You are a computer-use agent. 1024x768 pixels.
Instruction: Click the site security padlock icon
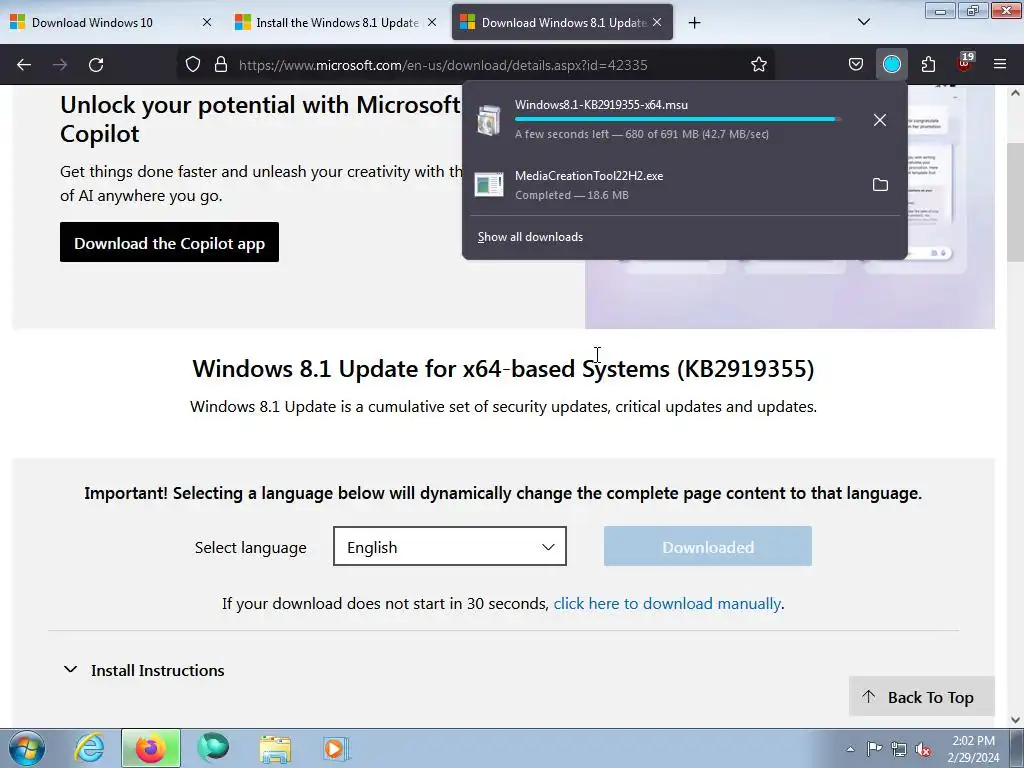coord(221,65)
